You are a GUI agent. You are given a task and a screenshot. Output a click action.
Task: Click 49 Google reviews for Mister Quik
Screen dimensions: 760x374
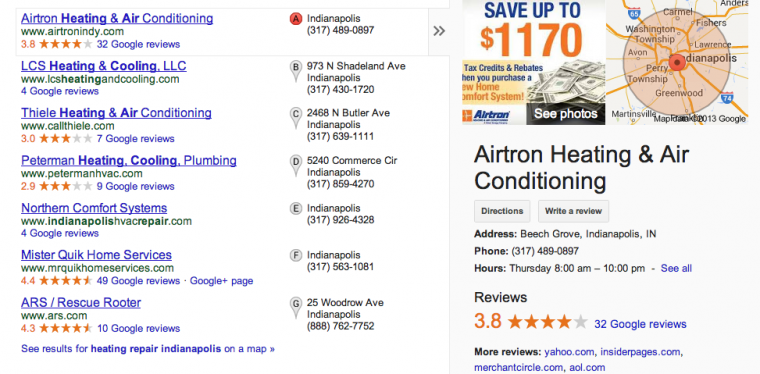coord(138,281)
